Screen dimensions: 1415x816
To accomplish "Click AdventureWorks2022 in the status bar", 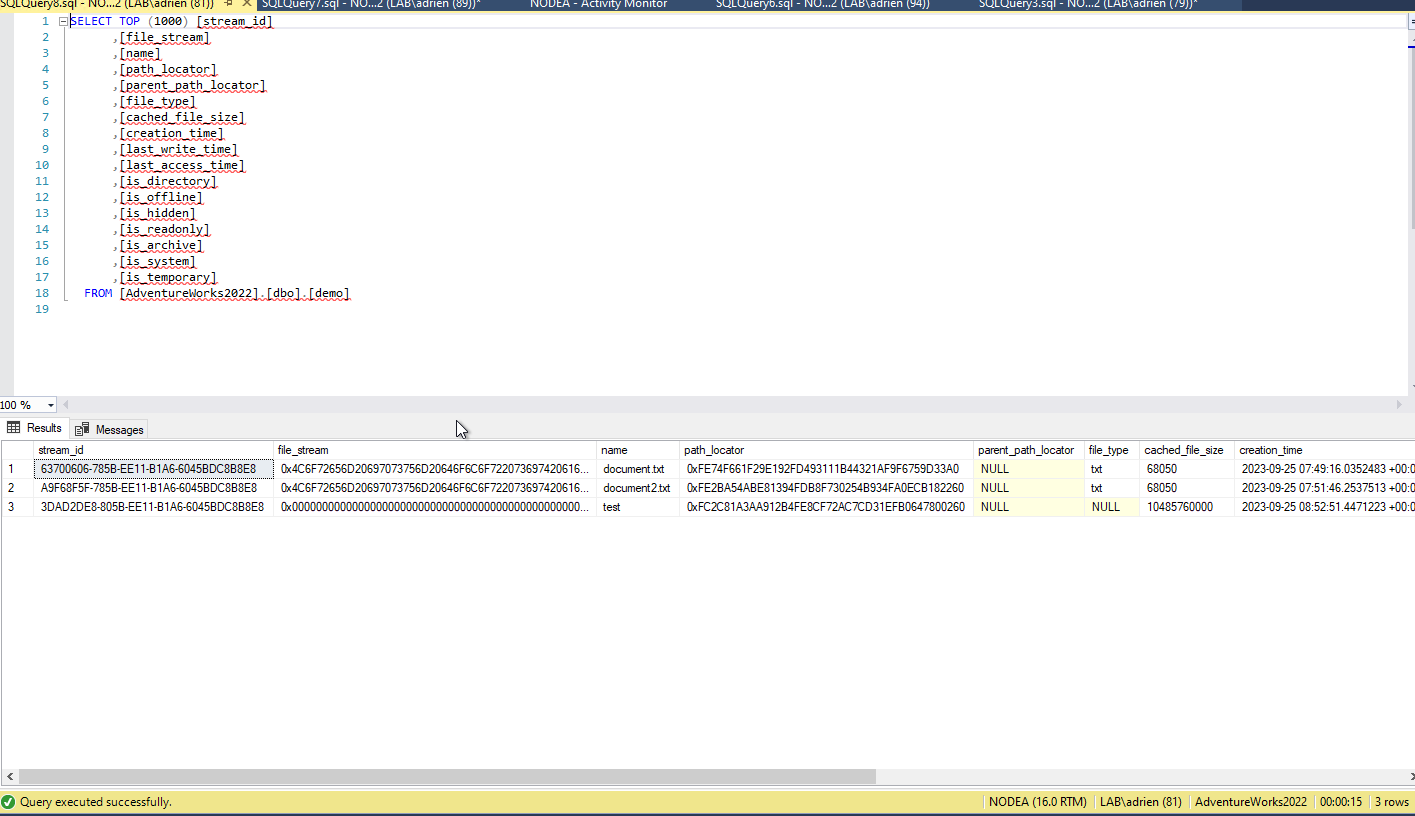I will point(1250,802).
